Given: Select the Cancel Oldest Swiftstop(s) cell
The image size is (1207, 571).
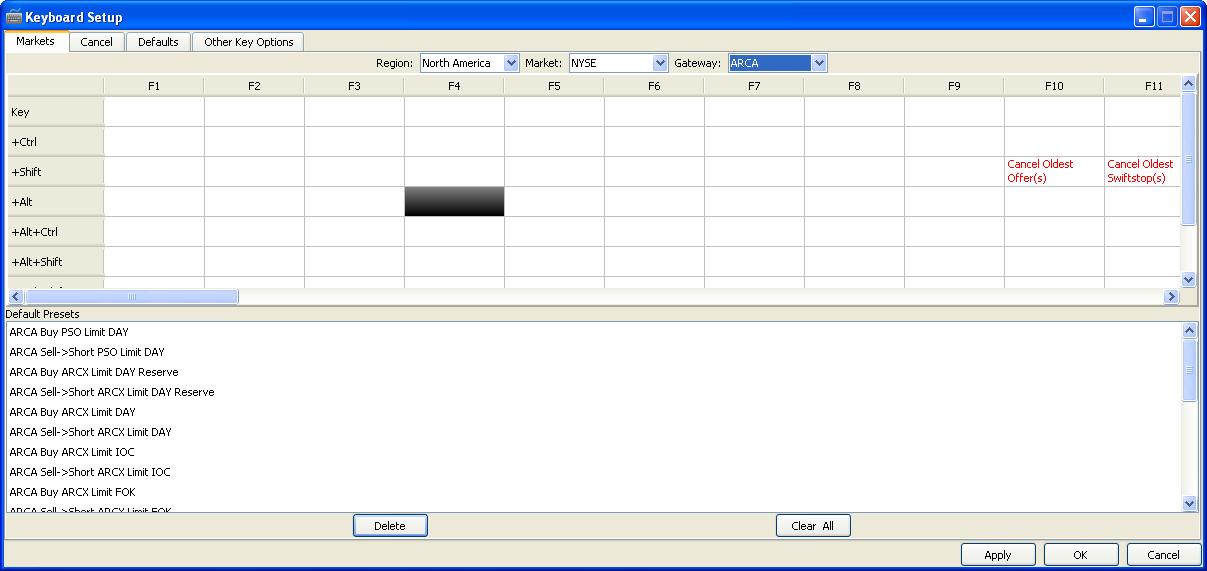Looking at the screenshot, I should [x=1141, y=171].
